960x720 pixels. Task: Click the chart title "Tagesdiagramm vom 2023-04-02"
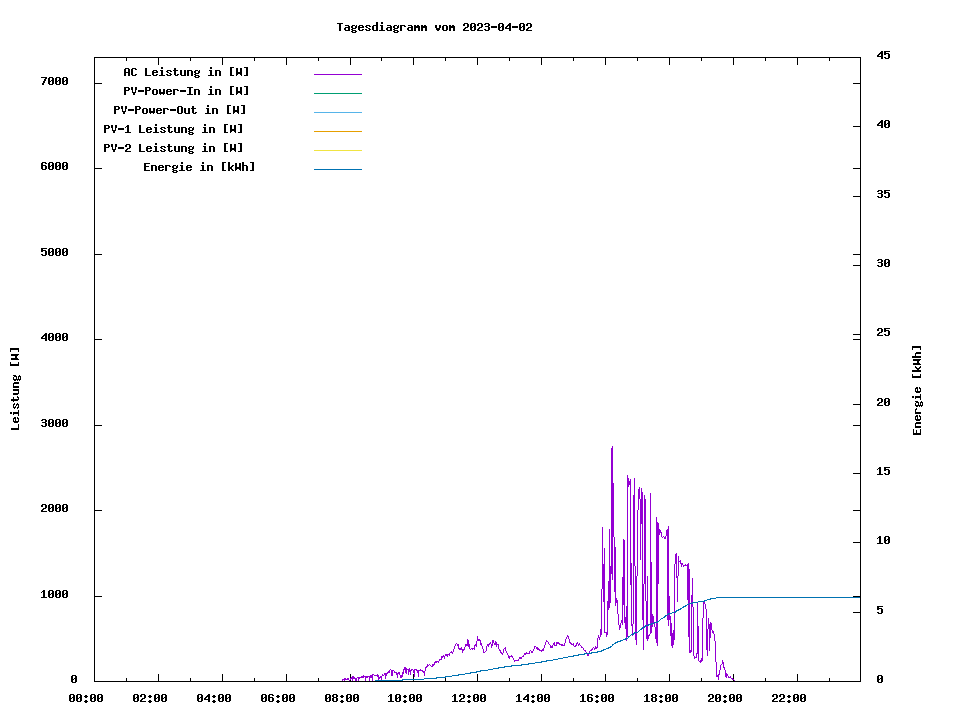[x=434, y=27]
